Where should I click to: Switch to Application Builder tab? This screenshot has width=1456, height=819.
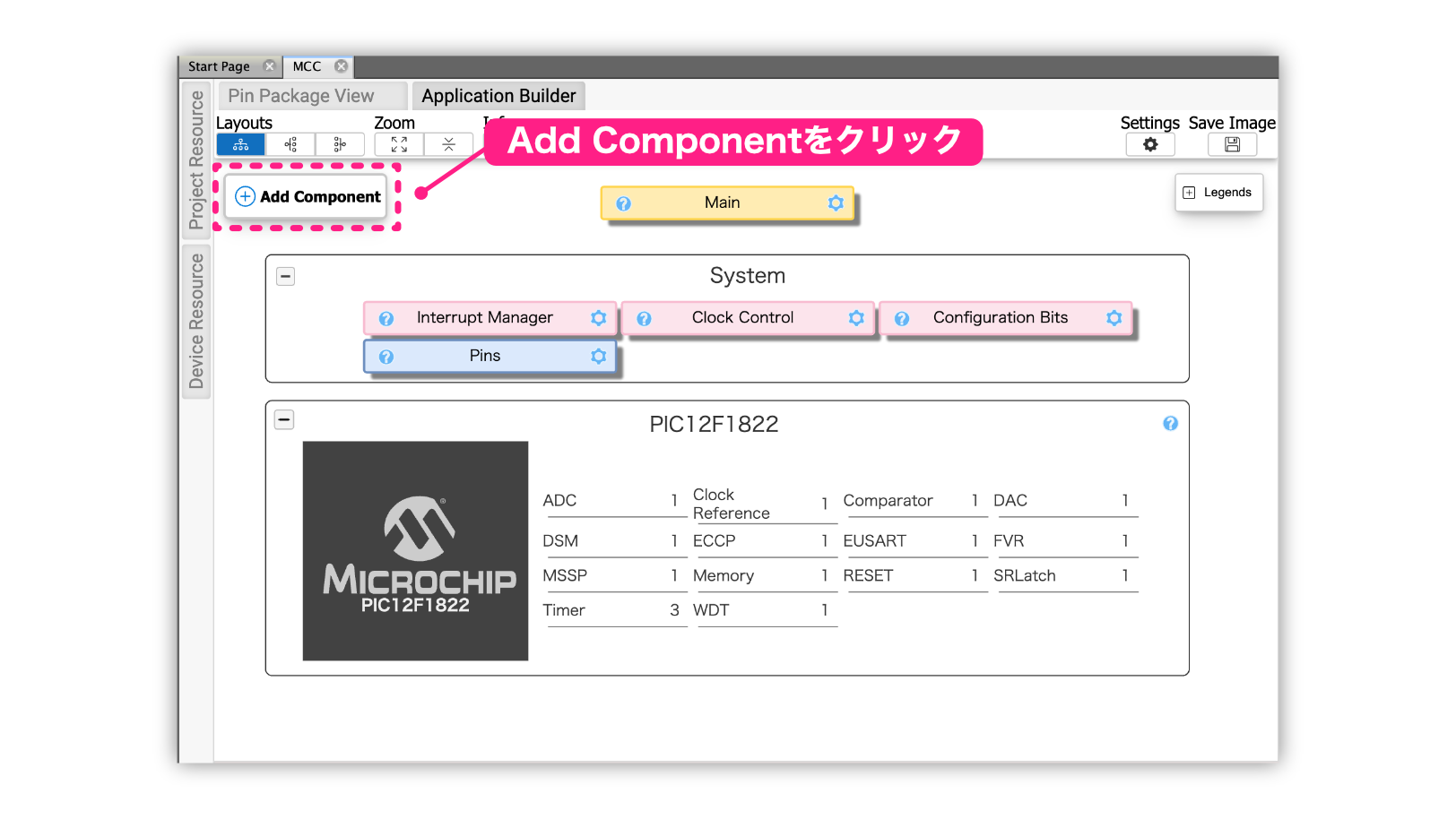(498, 96)
